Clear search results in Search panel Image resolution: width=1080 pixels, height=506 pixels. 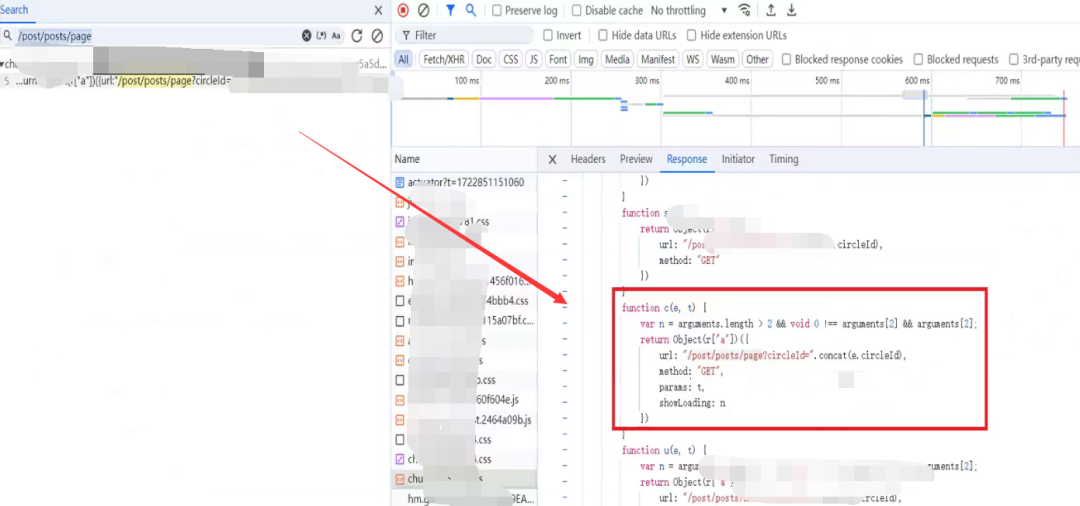[x=377, y=36]
